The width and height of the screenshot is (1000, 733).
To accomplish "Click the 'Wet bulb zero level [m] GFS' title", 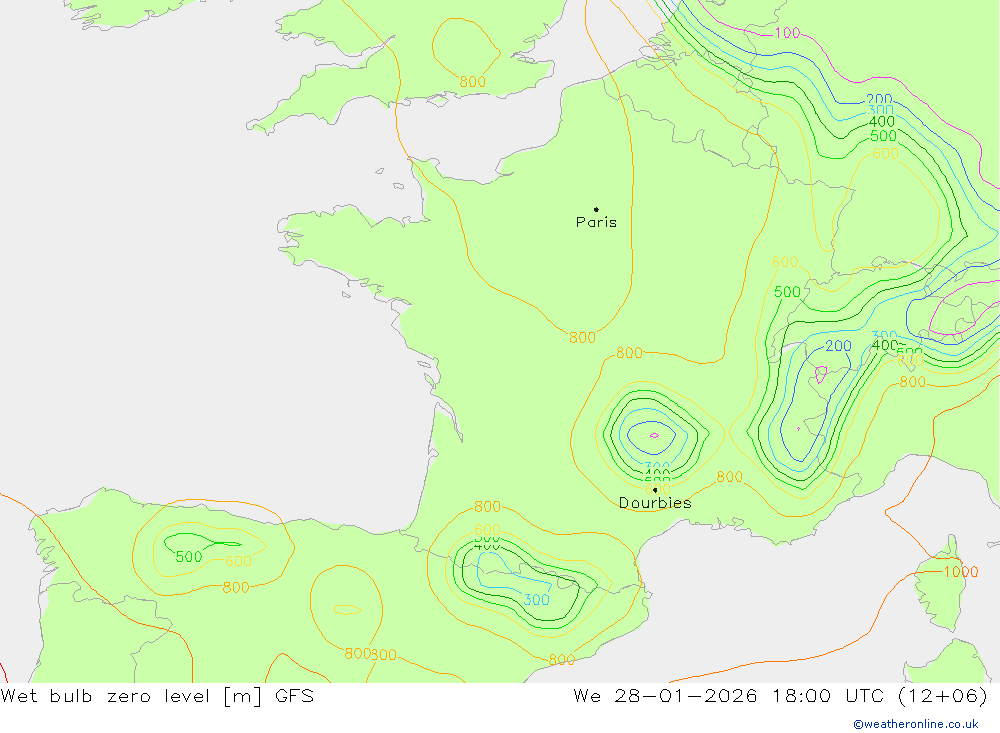I will click(157, 696).
